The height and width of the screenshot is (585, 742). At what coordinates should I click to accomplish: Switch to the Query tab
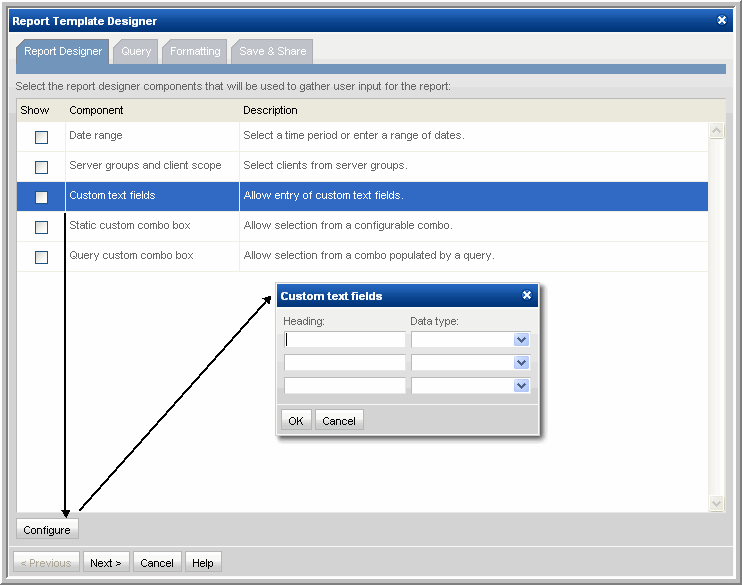(x=136, y=51)
